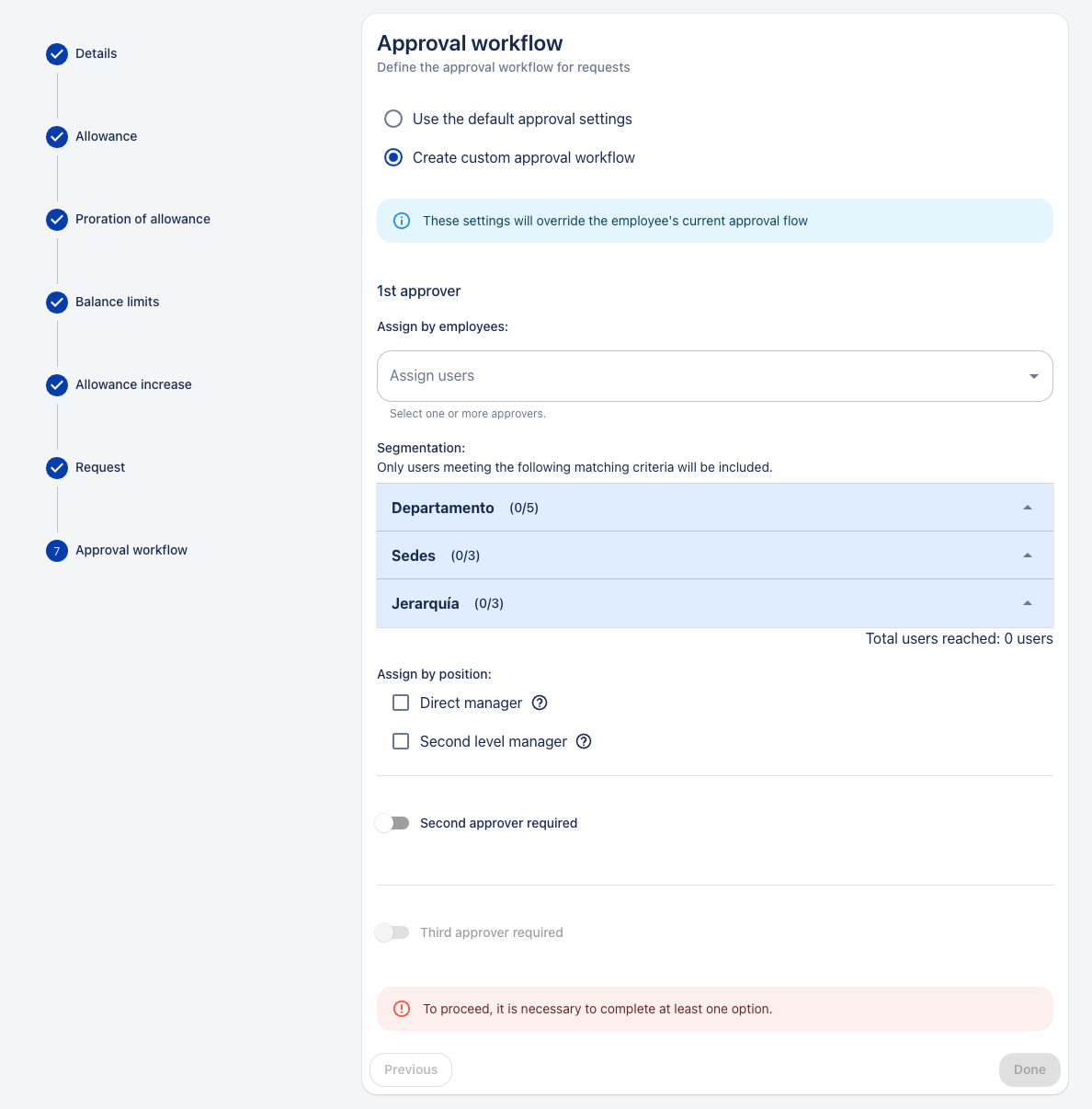Go to Proration of allowance step

(142, 219)
